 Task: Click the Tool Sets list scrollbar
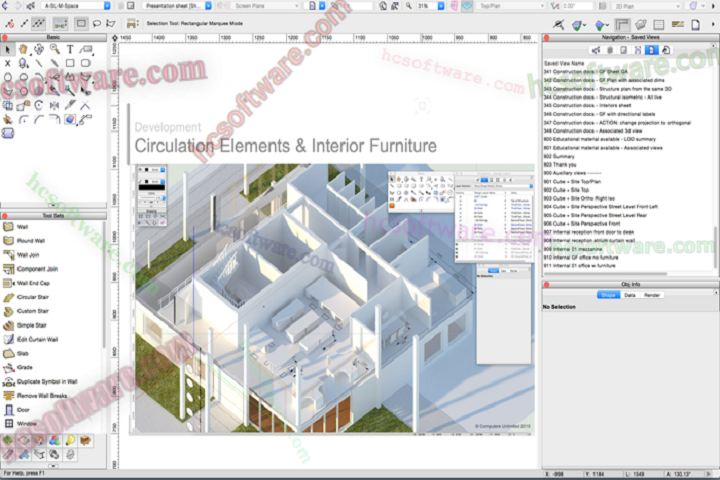104,285
